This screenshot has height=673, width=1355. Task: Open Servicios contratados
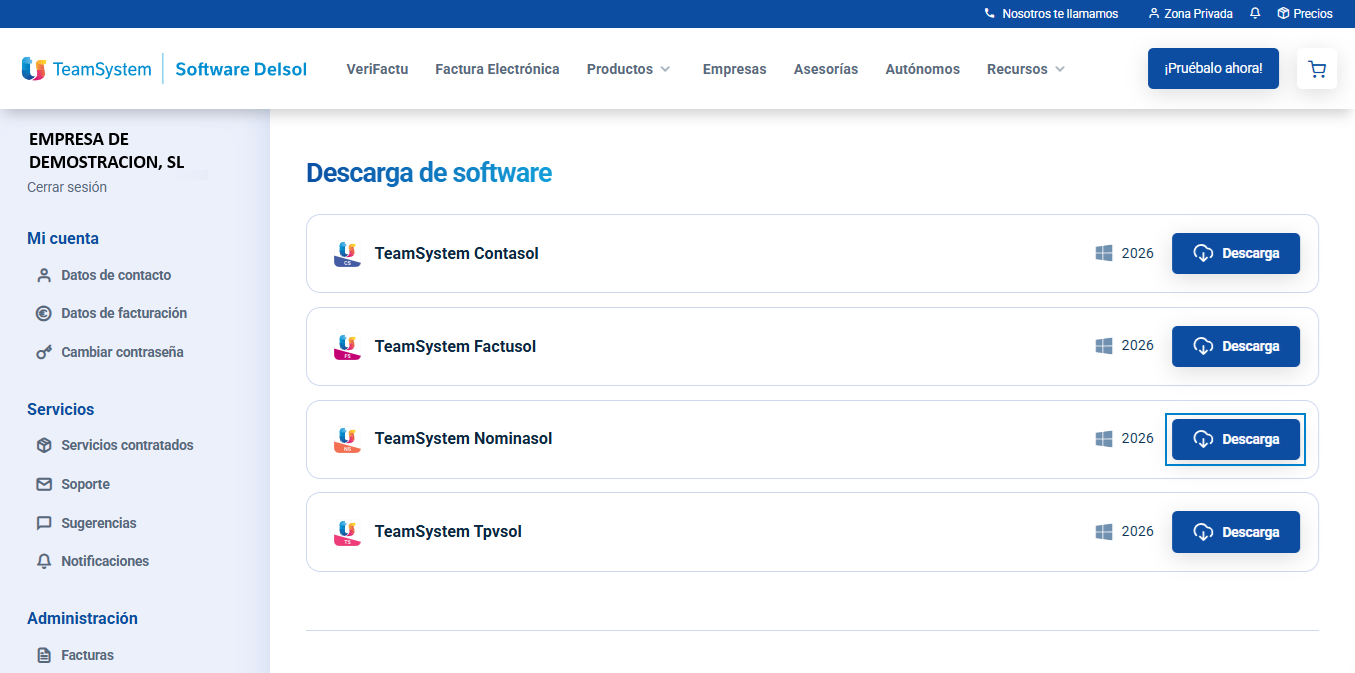coord(127,445)
